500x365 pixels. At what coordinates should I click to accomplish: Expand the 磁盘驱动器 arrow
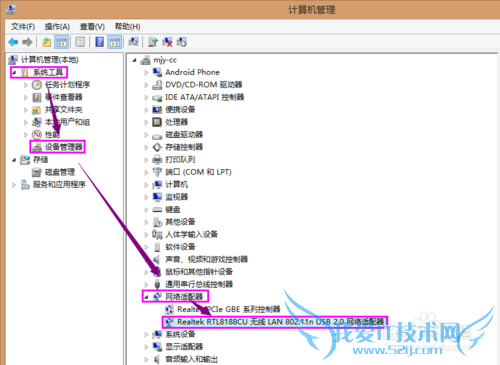[146, 135]
